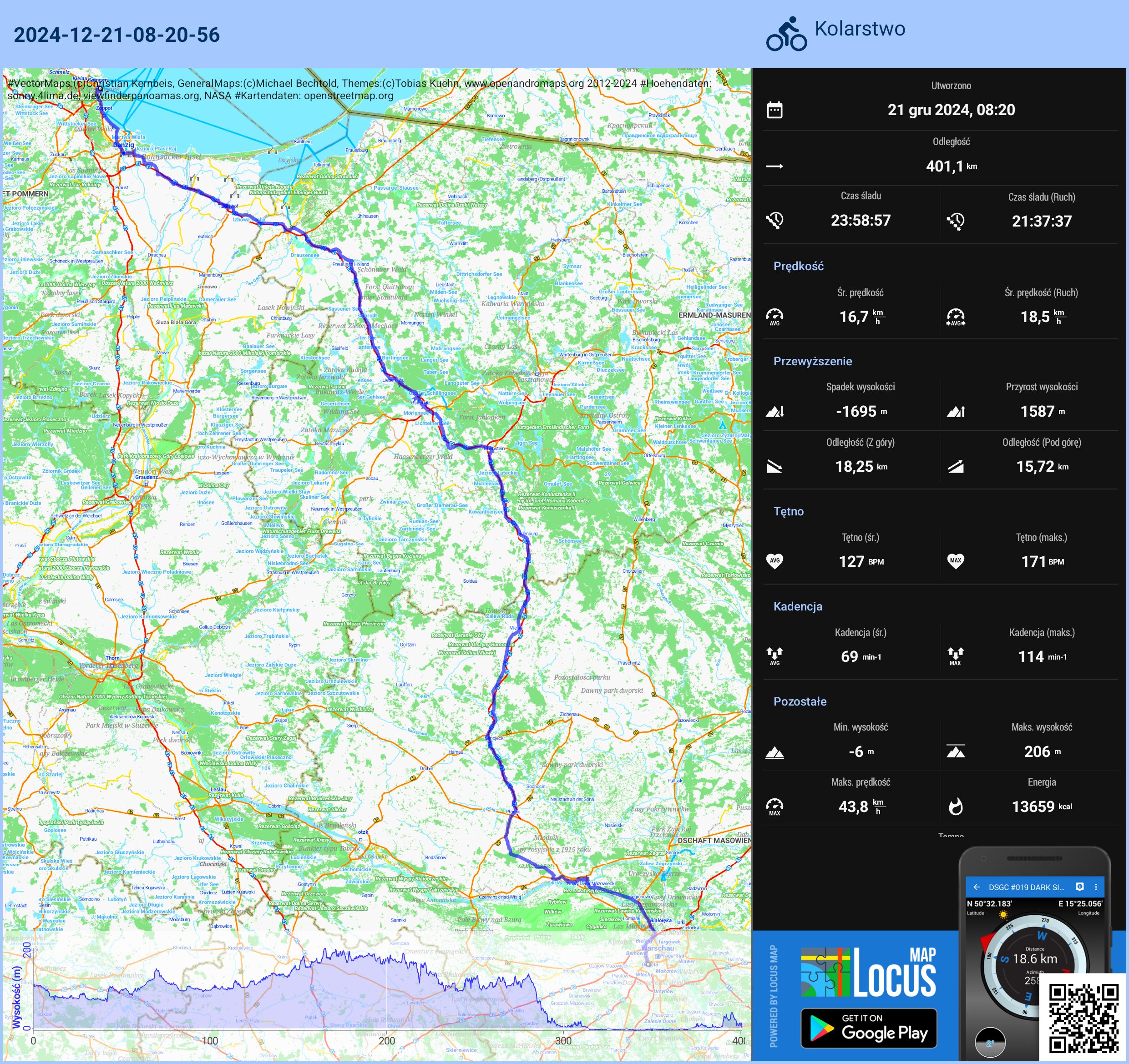Screen dimensions: 1129x1064
Task: Click the average cadence value 69
Action: 849,657
